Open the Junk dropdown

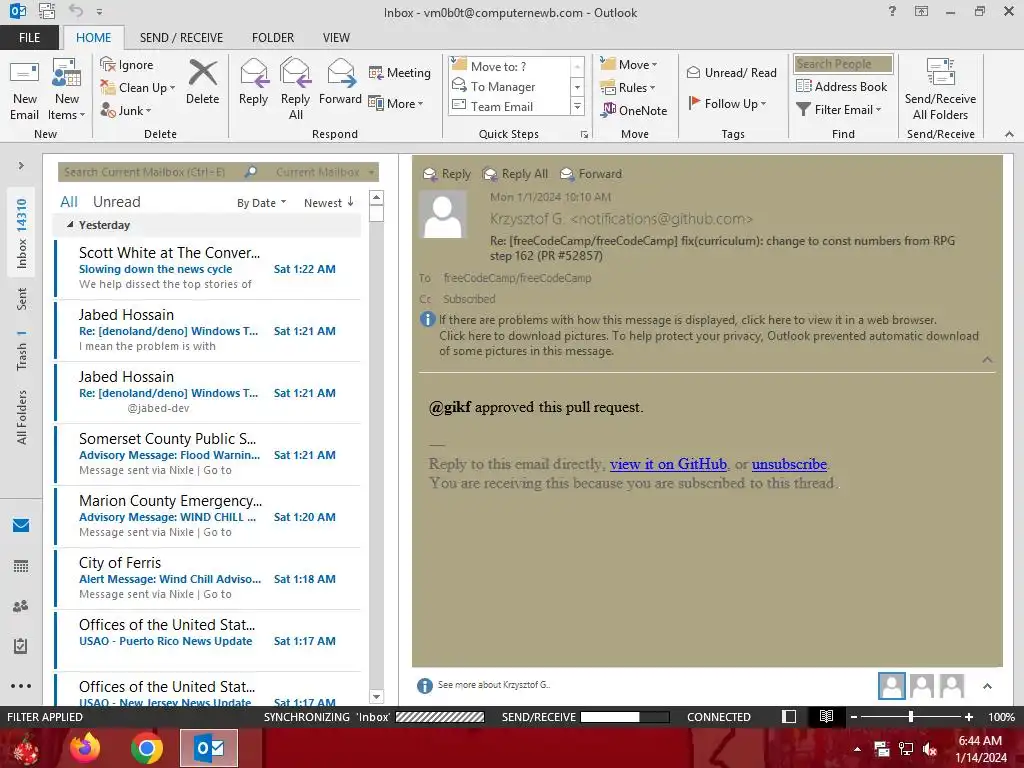tap(126, 110)
